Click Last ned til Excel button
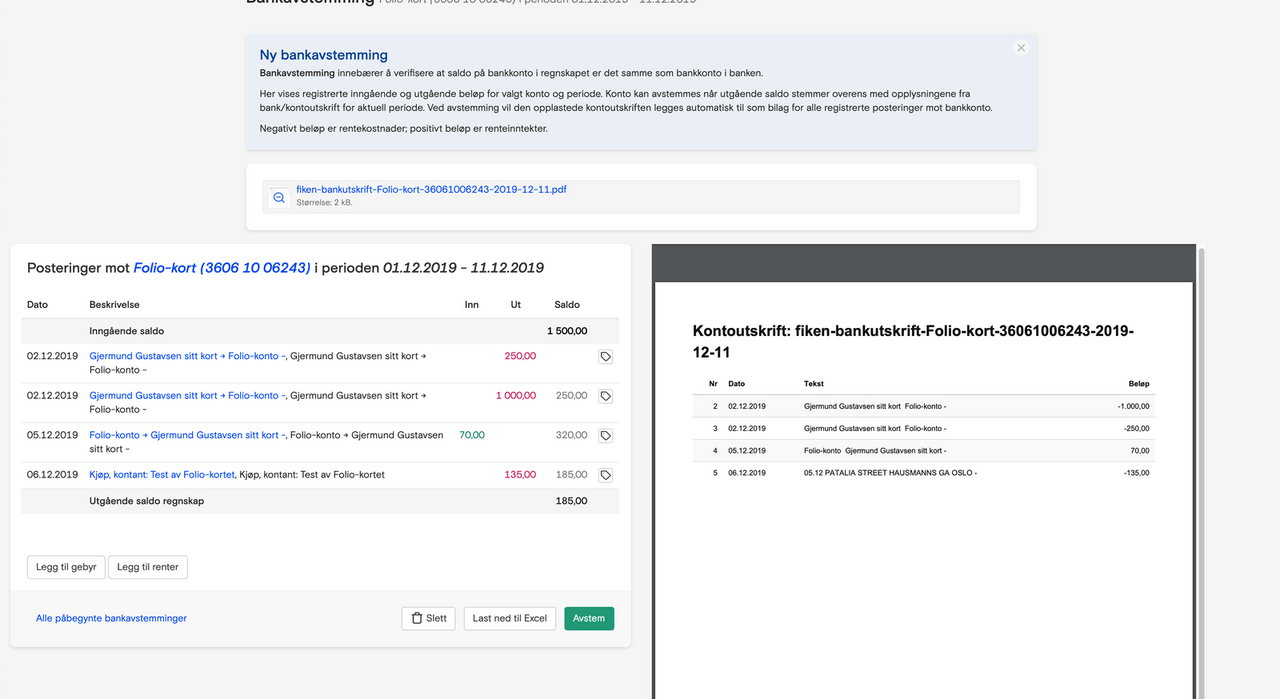Screen dimensions: 1280x699 510,618
